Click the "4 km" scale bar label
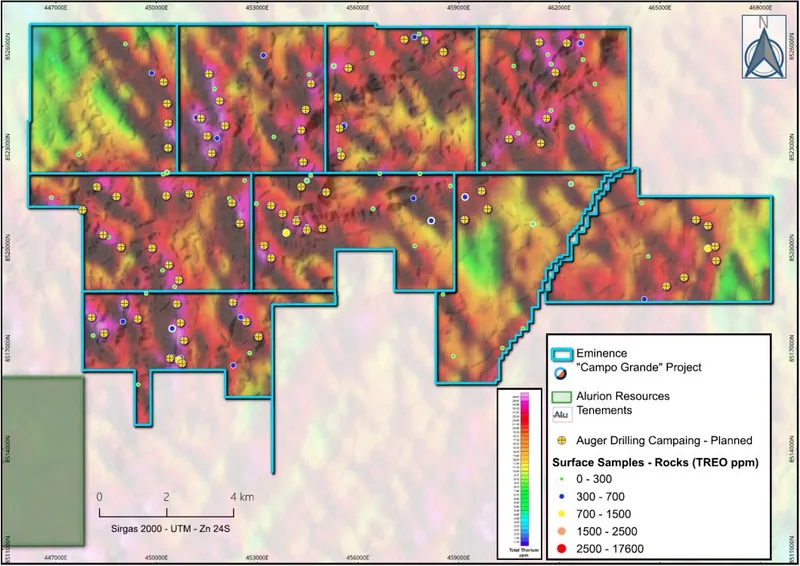This screenshot has height=566, width=800. coord(242,497)
